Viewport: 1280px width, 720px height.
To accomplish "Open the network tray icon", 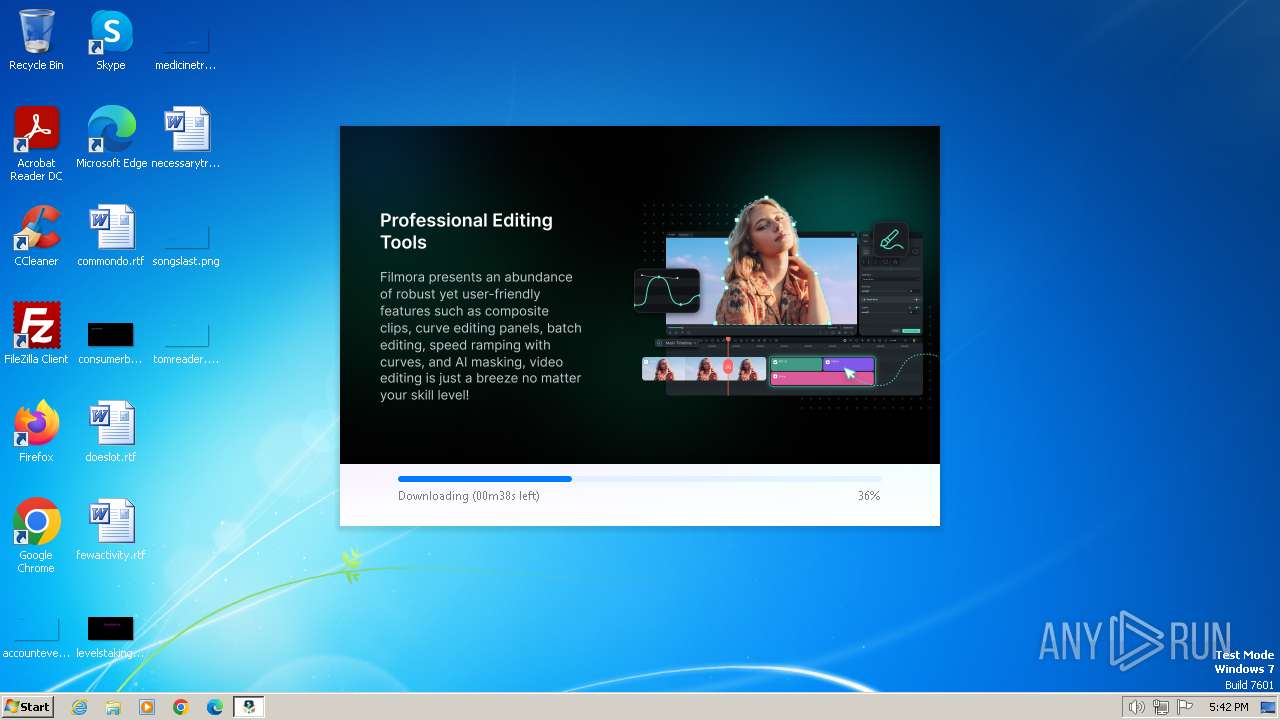I will click(1160, 707).
